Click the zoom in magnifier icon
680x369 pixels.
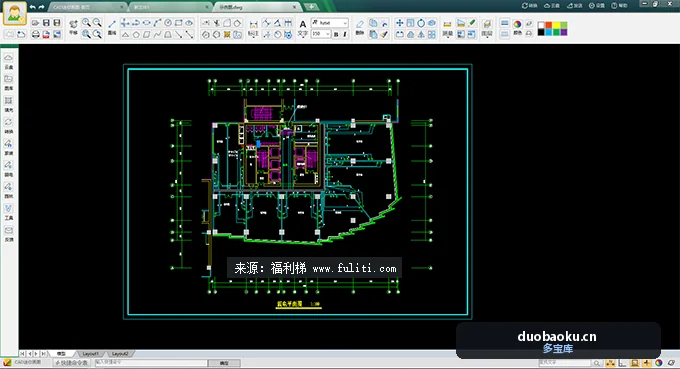pos(86,23)
